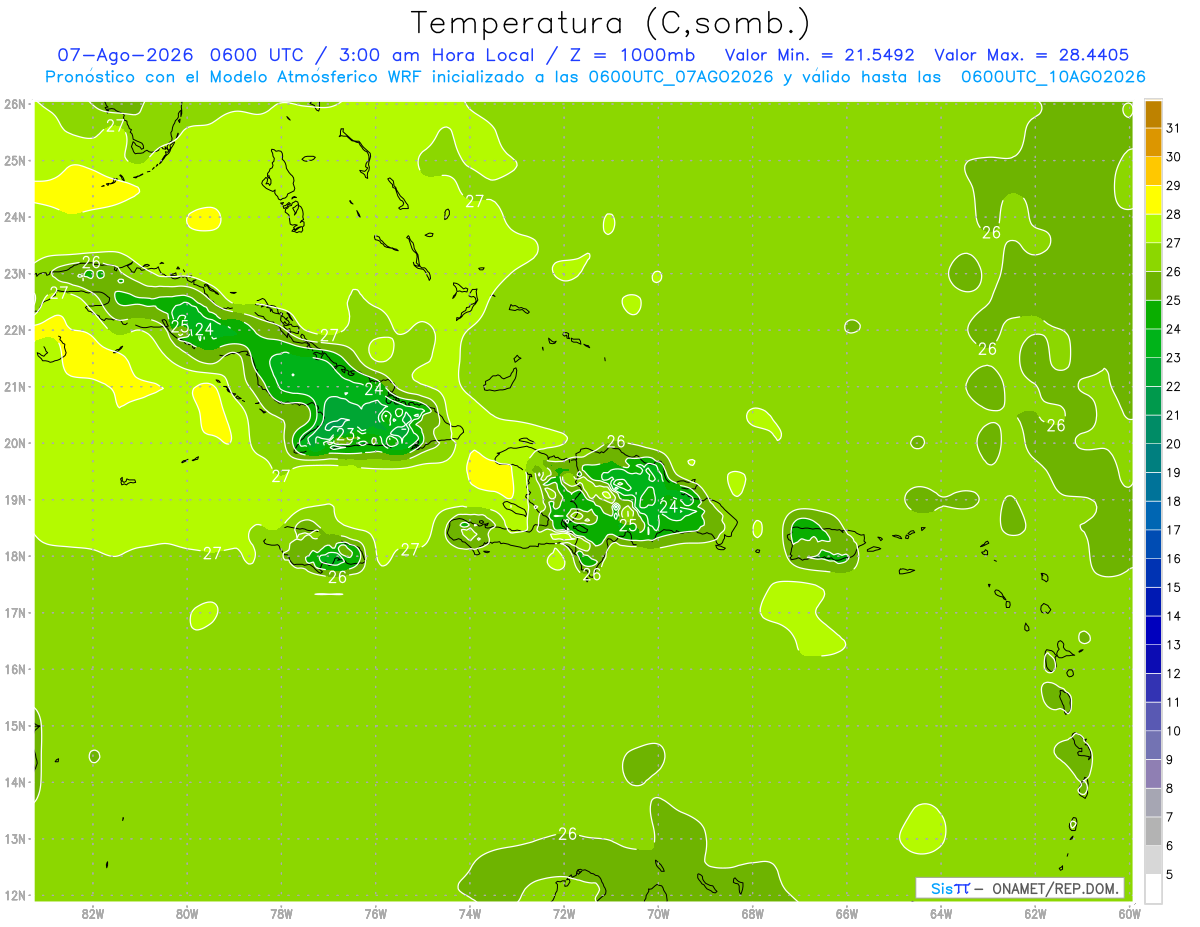This screenshot has height=927, width=1200.
Task: Click the valid-until time '0600UTC_10AGO2026'
Action: tap(1053, 77)
